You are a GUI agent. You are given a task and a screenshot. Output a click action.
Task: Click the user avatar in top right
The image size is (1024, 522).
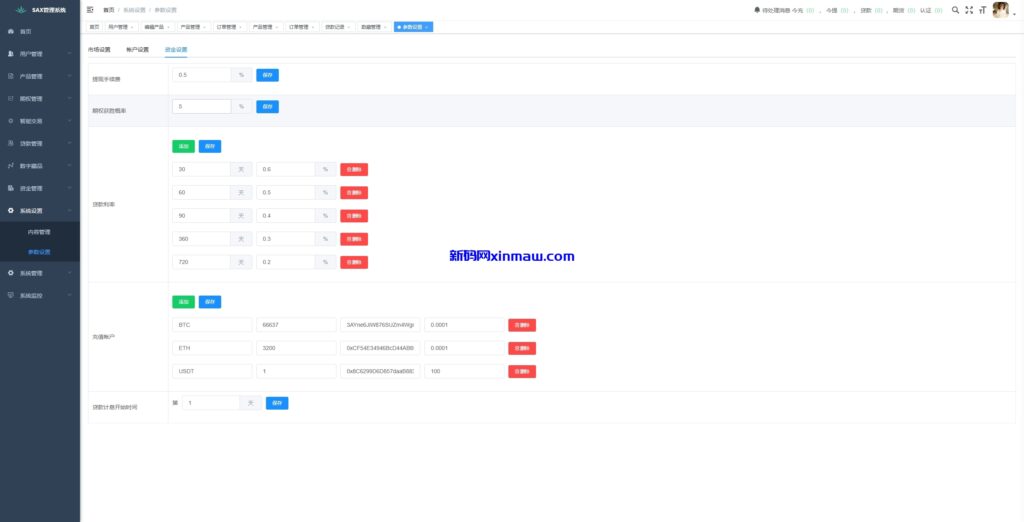click(x=1000, y=10)
